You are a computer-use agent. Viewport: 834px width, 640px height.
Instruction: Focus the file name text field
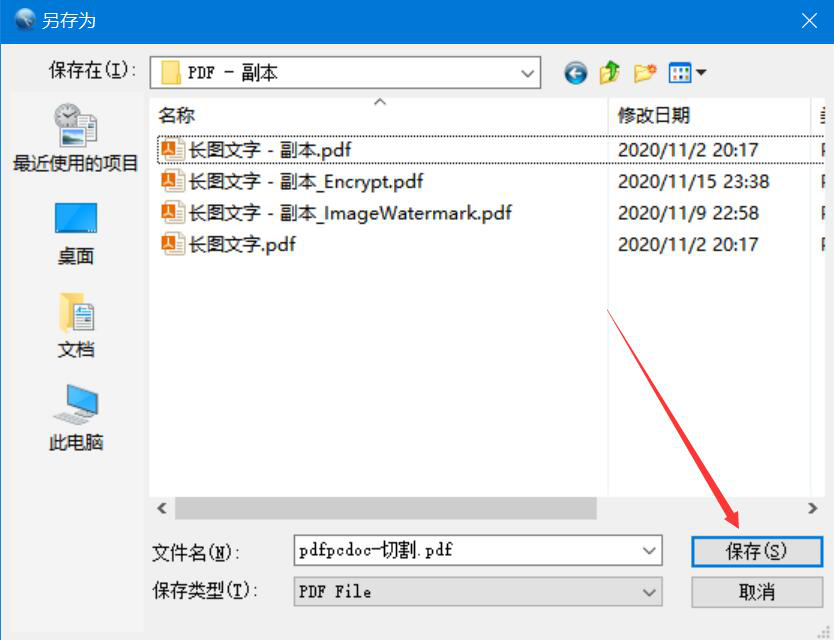(x=467, y=551)
